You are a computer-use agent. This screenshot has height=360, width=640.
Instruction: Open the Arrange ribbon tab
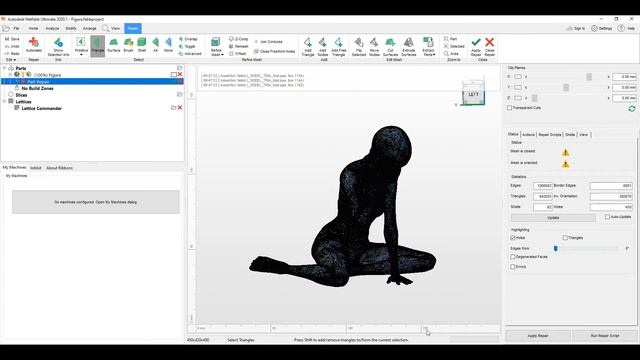89,28
